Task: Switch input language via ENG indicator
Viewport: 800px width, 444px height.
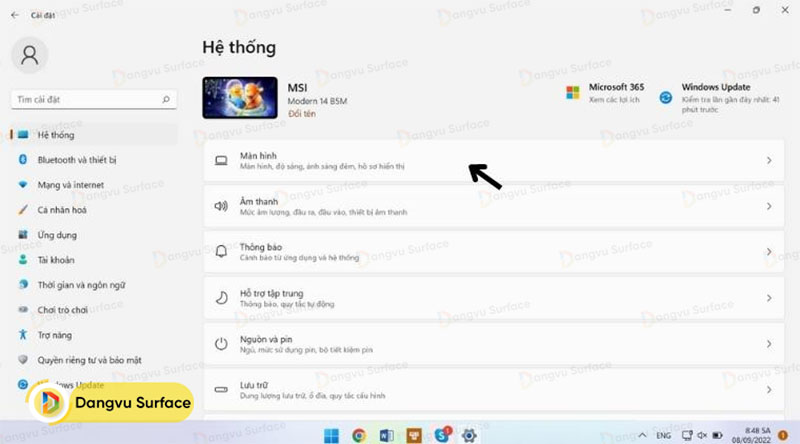Action: point(663,435)
